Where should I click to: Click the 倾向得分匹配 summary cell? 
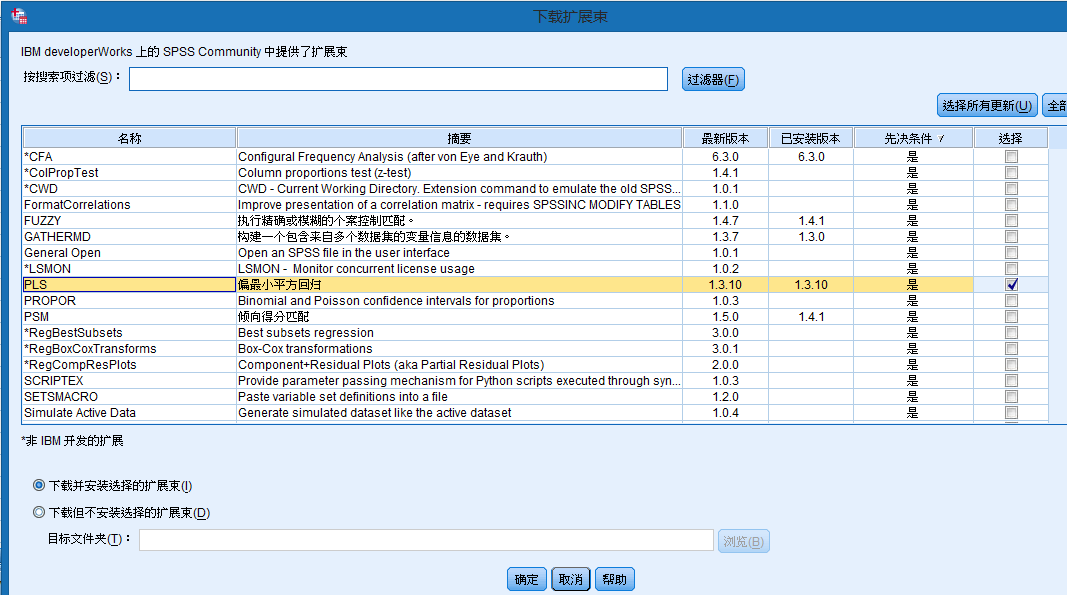[x=459, y=317]
